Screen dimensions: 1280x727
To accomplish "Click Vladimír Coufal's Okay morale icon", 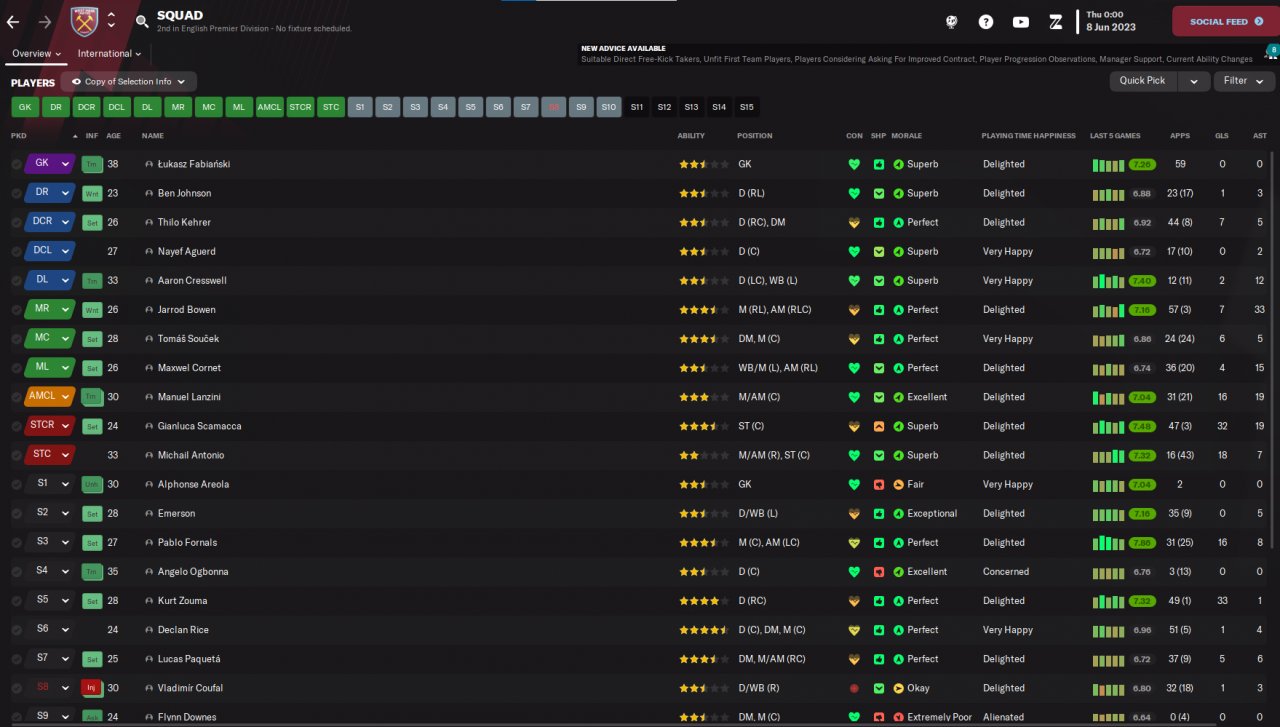I will (898, 688).
